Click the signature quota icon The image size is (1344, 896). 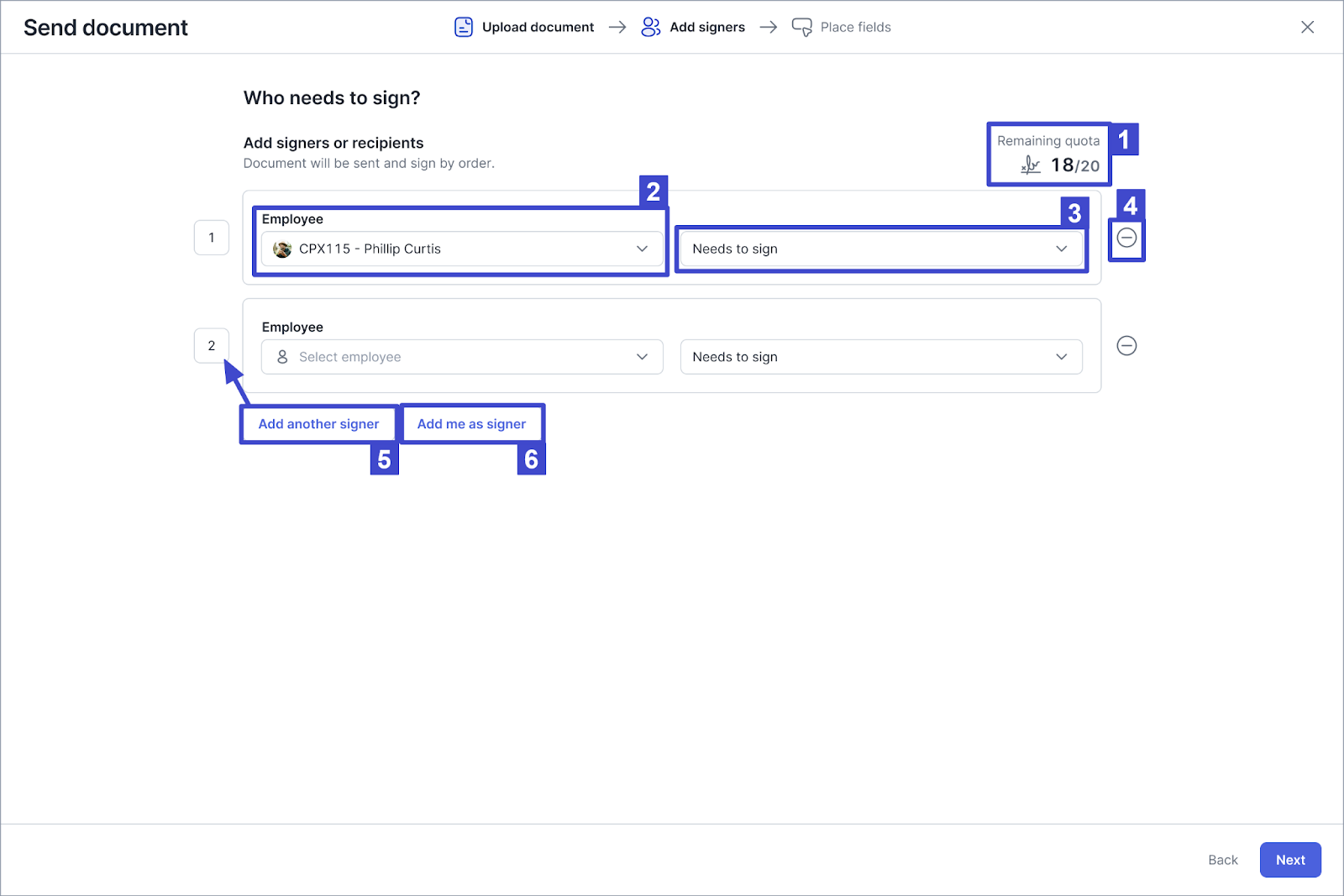pos(1031,165)
